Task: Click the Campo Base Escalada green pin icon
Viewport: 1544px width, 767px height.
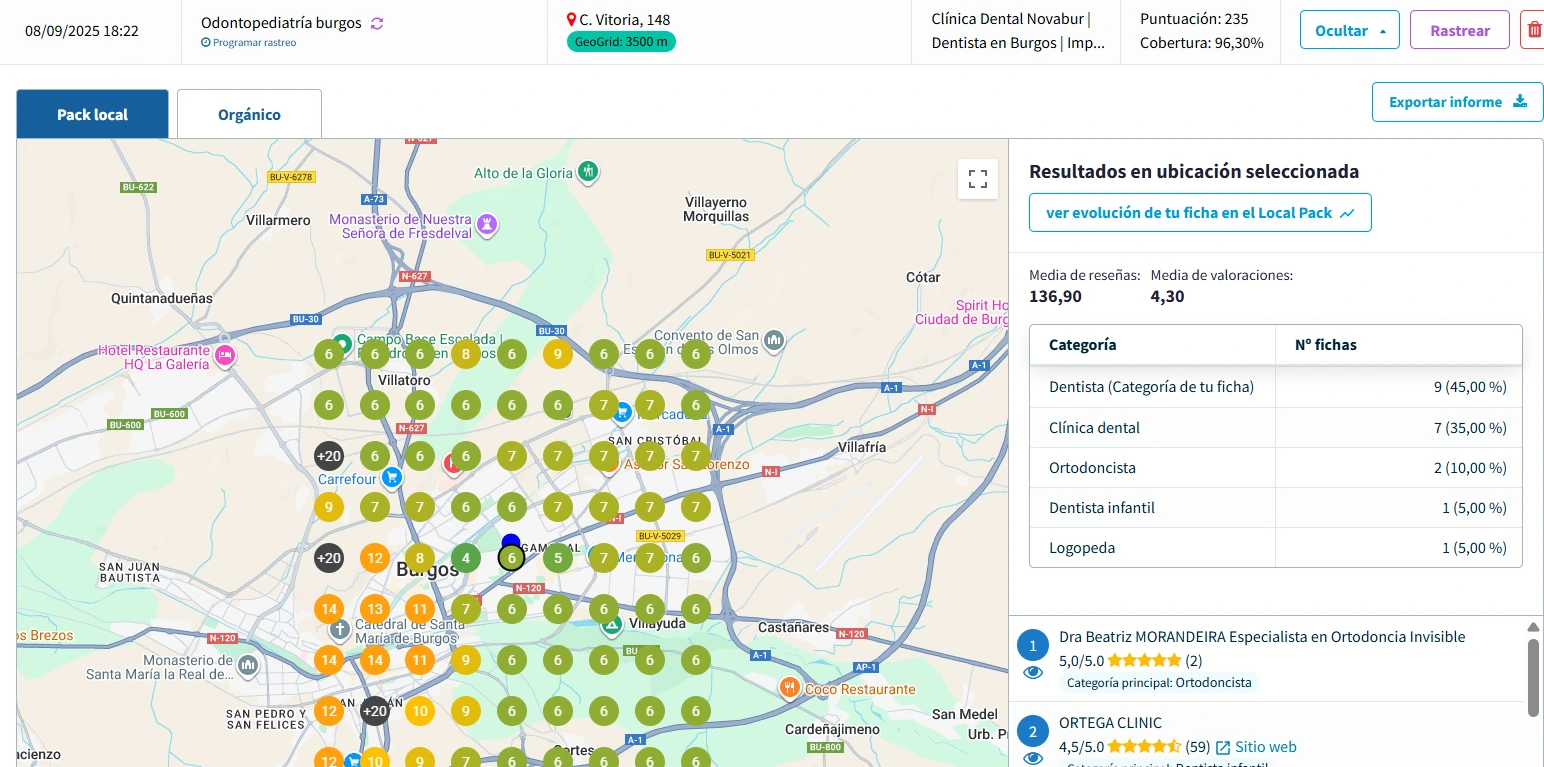Action: click(x=342, y=344)
